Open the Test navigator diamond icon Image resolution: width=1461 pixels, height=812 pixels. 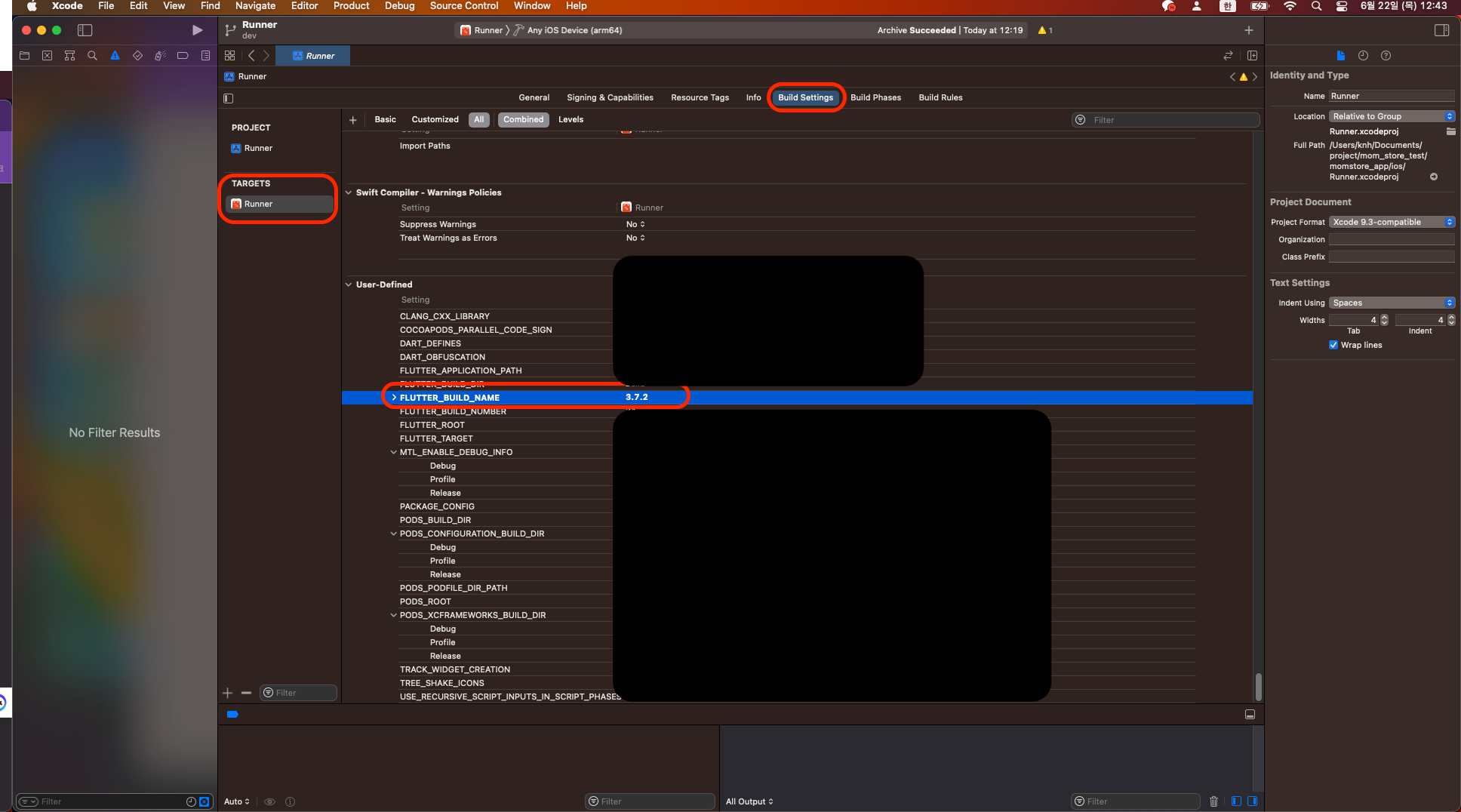pyautogui.click(x=137, y=56)
